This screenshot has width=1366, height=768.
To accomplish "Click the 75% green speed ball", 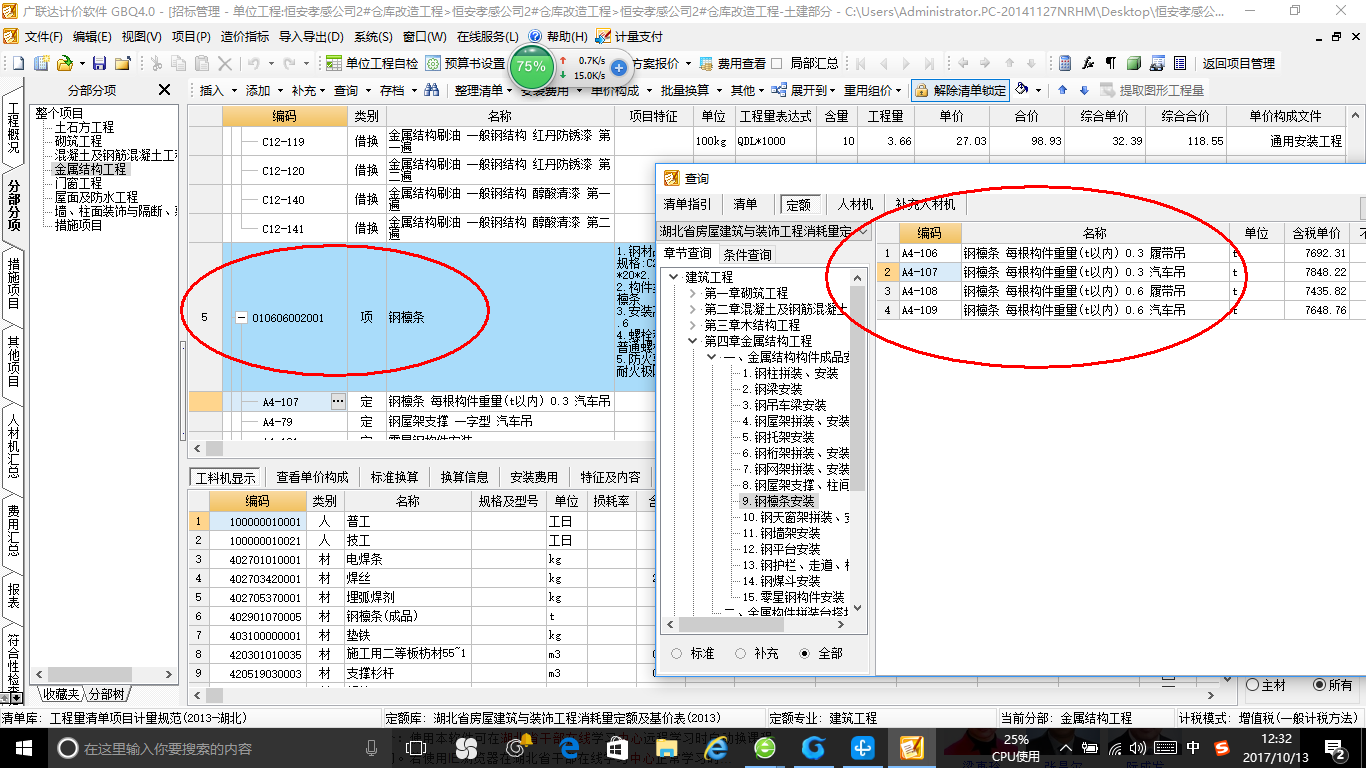I will (x=531, y=67).
